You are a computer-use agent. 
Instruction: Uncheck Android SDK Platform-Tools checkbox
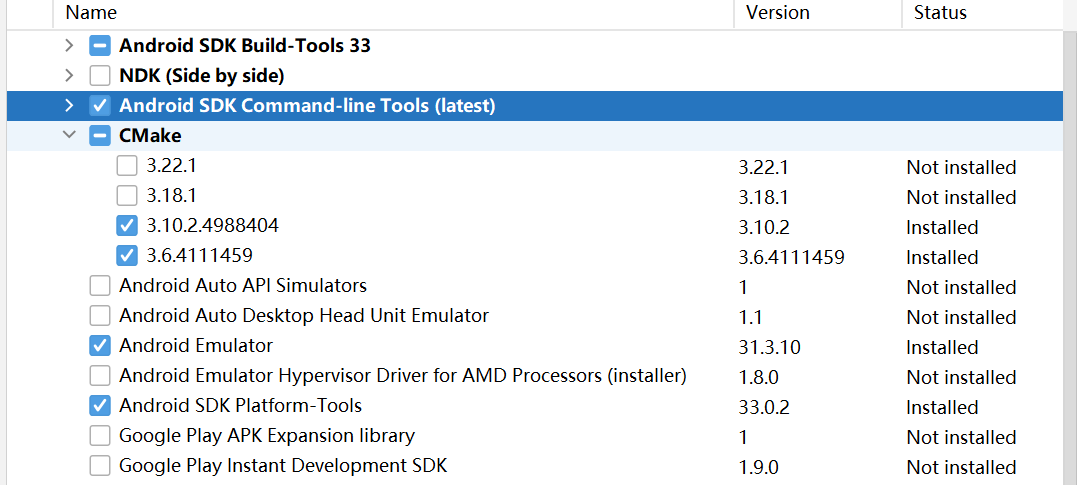100,406
